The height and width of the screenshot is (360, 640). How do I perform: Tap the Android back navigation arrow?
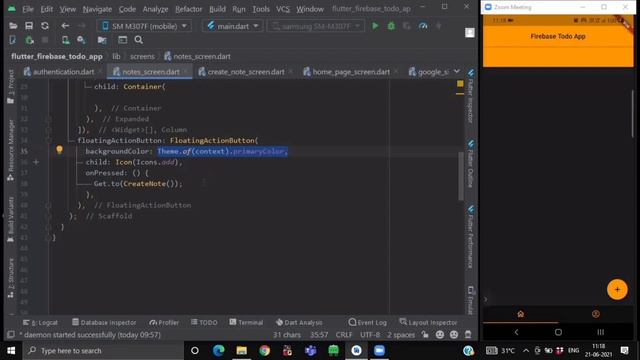click(x=516, y=332)
